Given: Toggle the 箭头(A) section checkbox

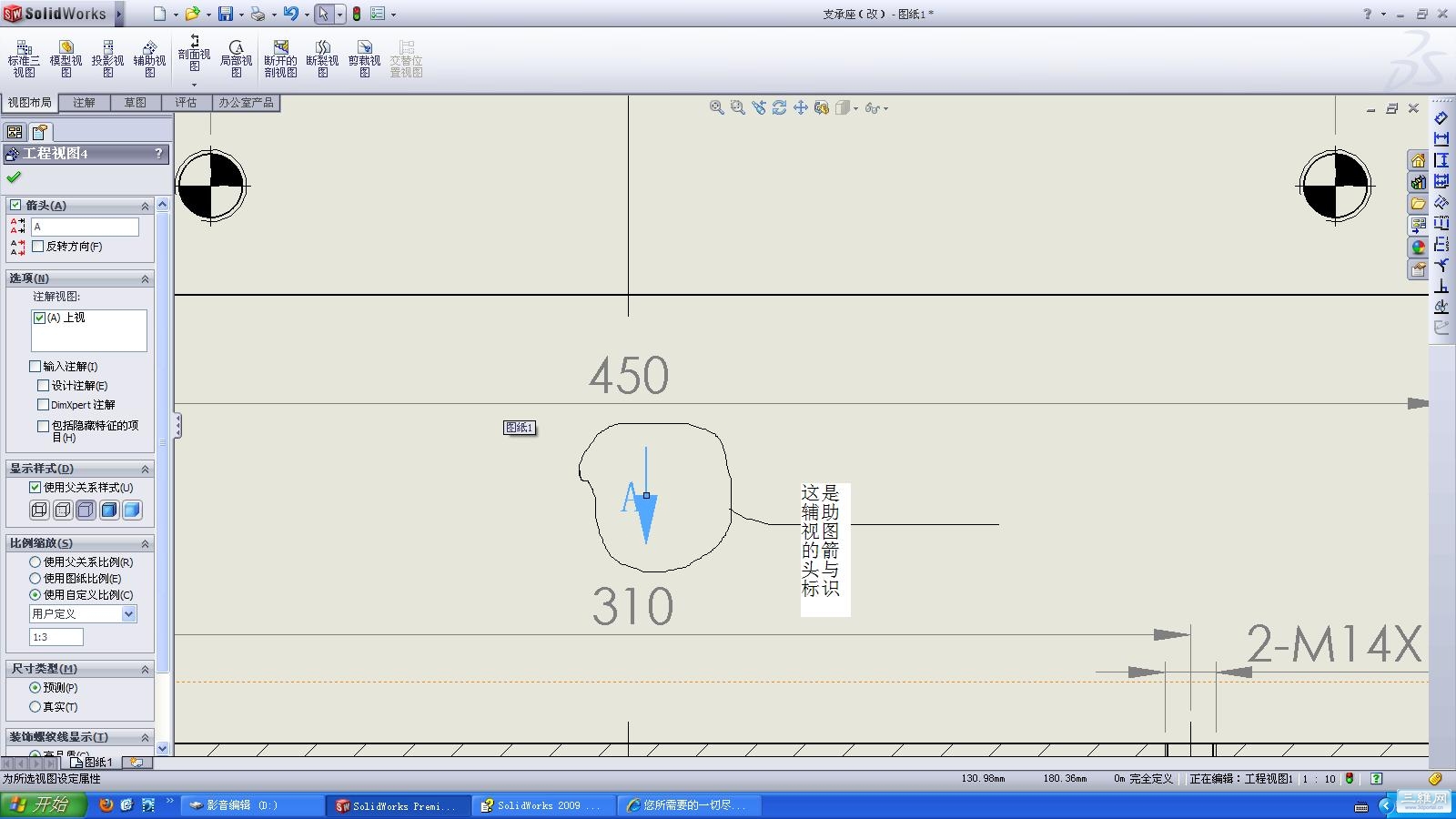Looking at the screenshot, I should pyautogui.click(x=15, y=206).
